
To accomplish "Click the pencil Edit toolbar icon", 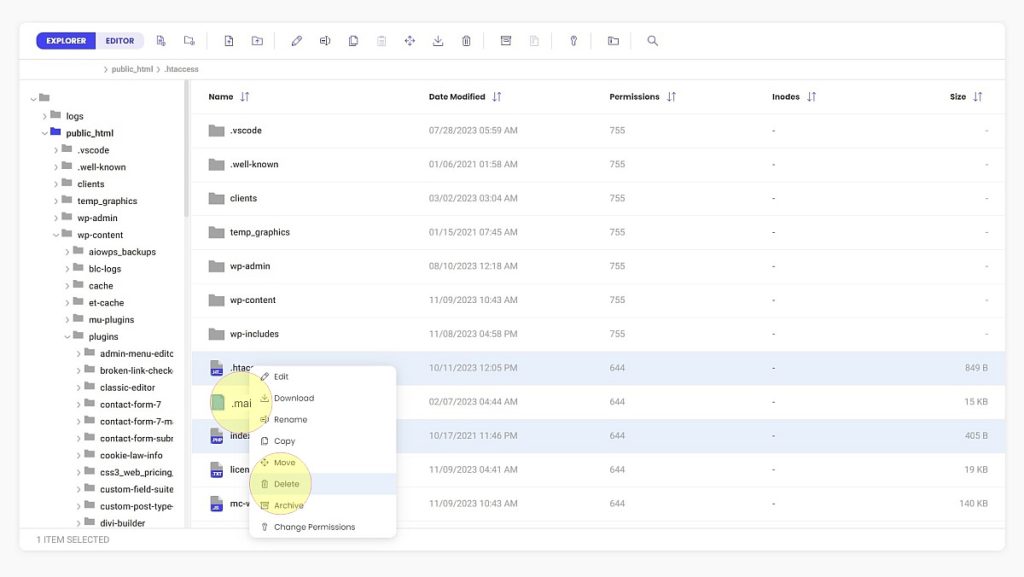I will 296,40.
